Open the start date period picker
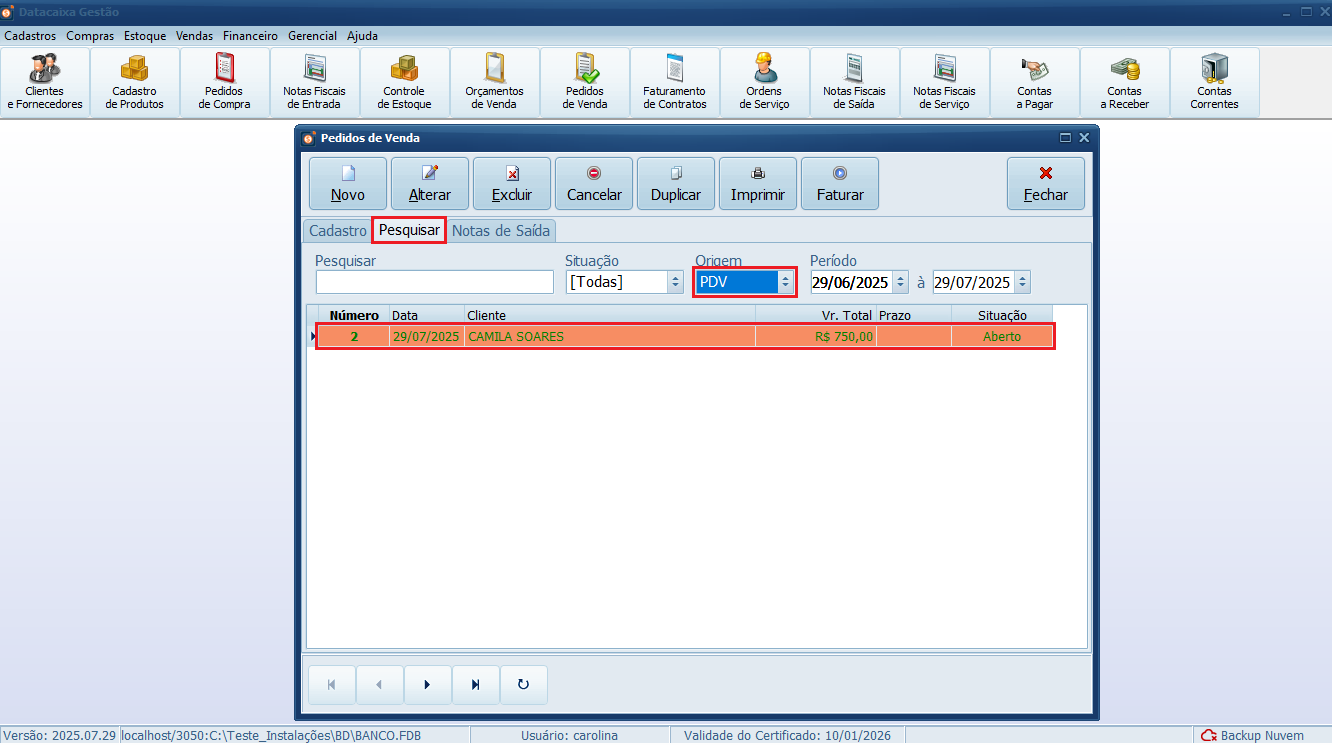1332x745 pixels. click(900, 283)
